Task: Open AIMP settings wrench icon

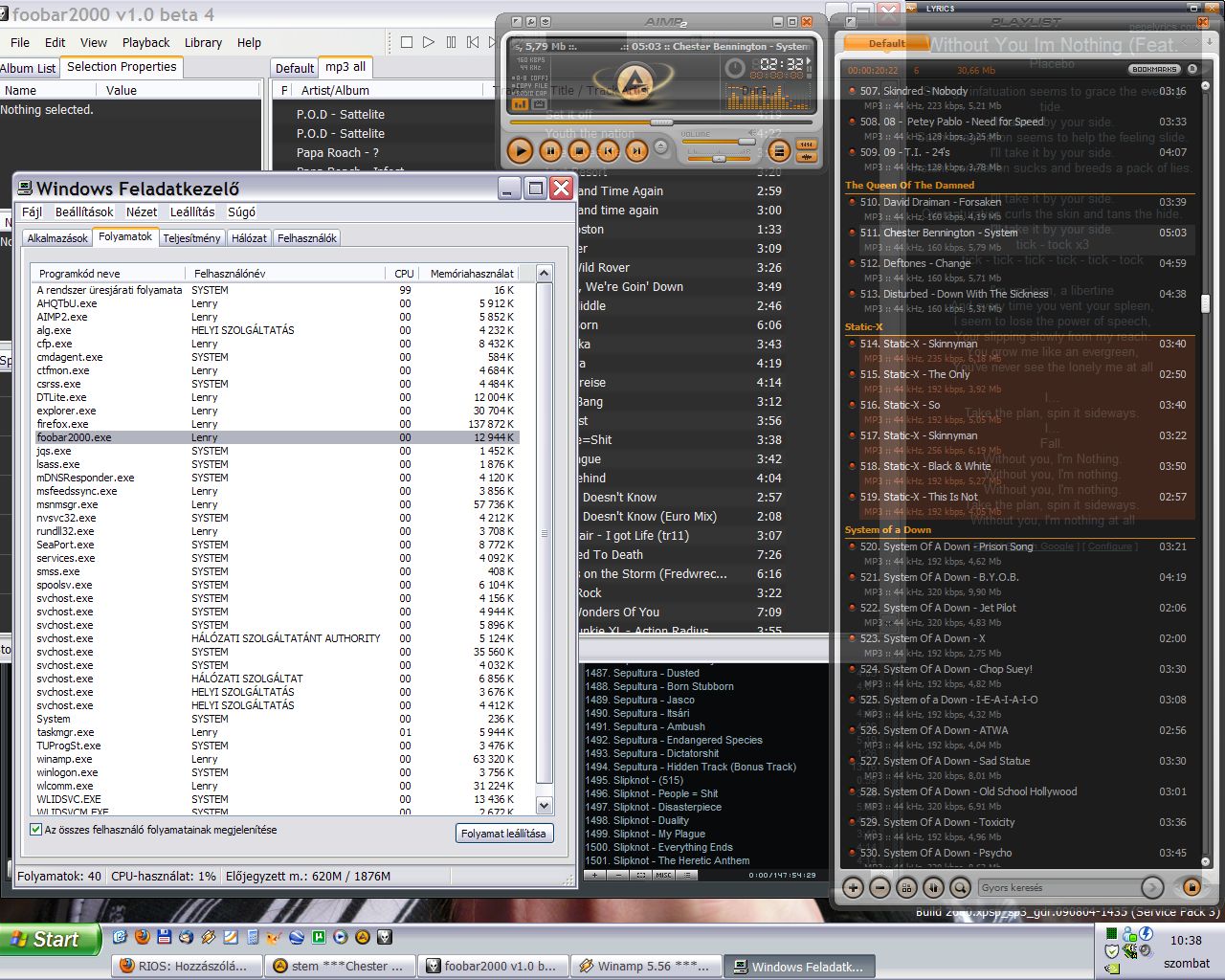Action: coord(531,22)
